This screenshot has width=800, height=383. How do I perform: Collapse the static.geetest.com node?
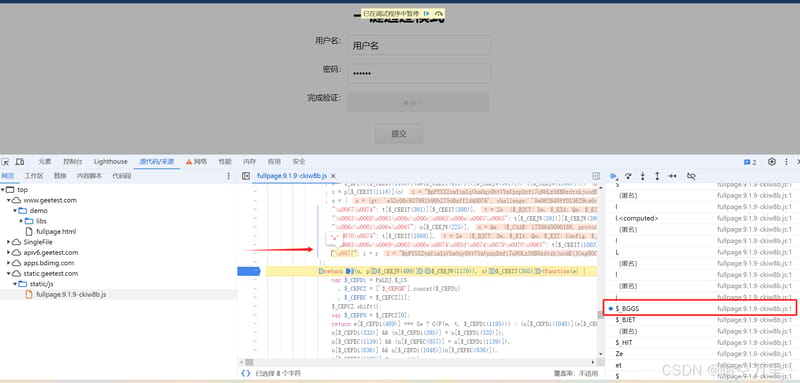click(x=9, y=273)
